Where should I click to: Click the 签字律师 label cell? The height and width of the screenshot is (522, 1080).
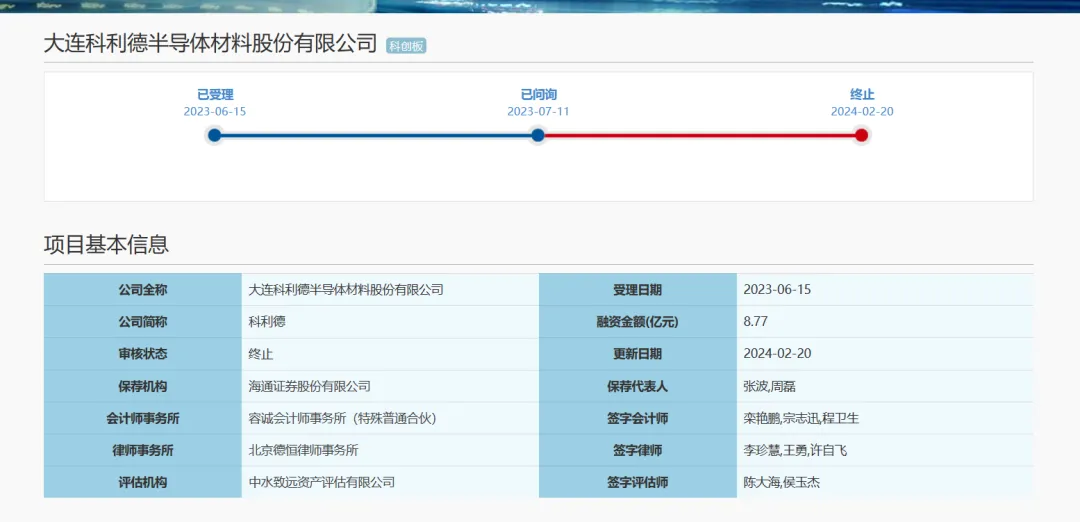[638, 450]
